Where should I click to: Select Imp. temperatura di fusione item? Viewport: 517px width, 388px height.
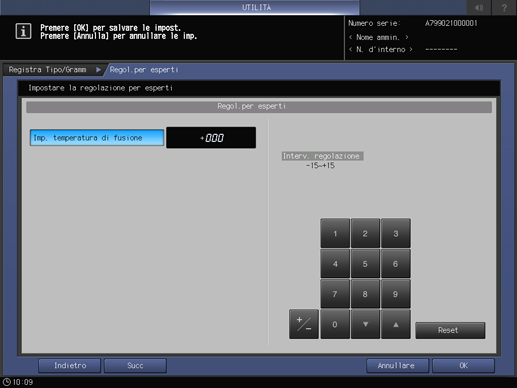pyautogui.click(x=97, y=138)
